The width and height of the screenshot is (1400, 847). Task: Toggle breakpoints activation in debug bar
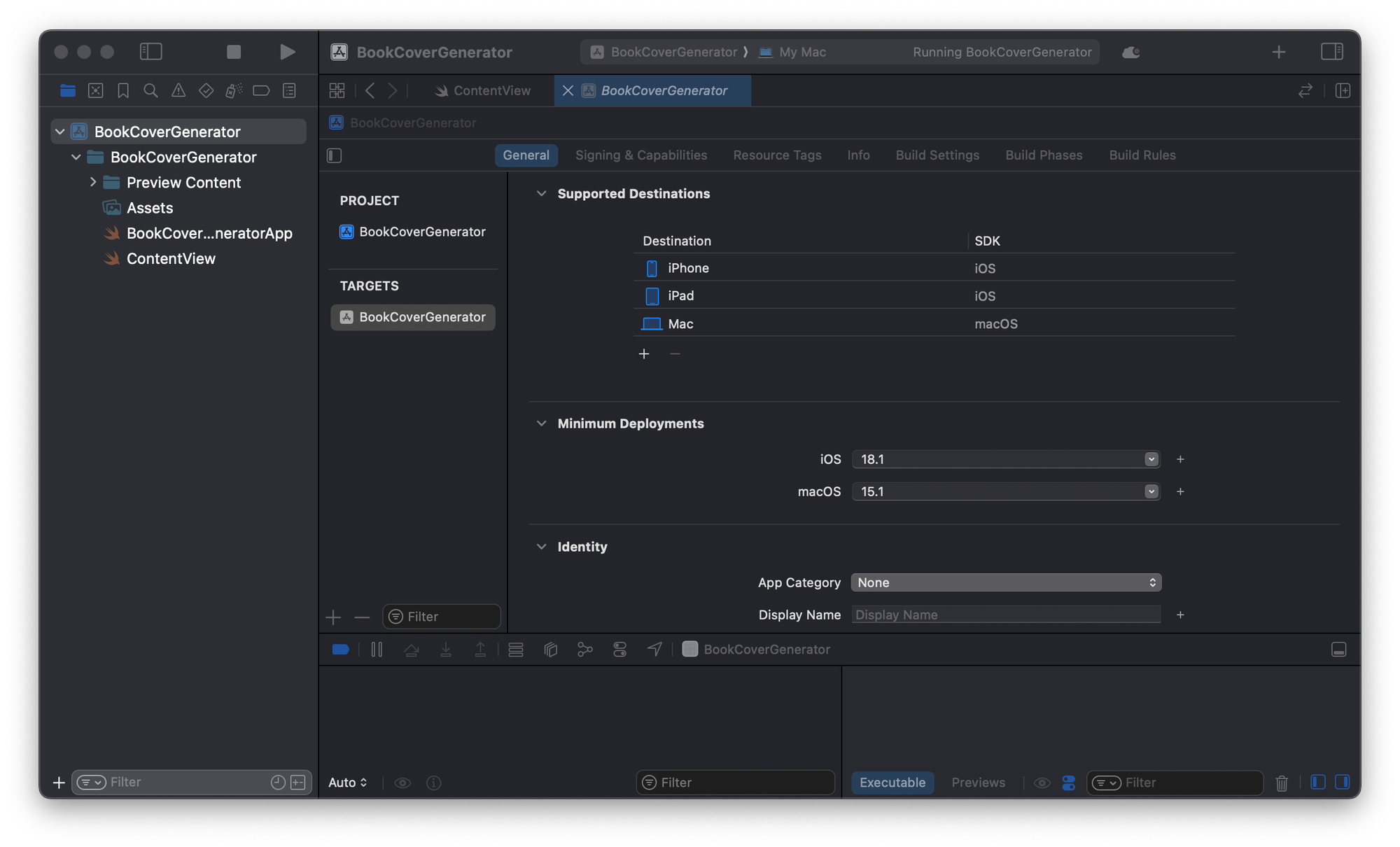341,650
